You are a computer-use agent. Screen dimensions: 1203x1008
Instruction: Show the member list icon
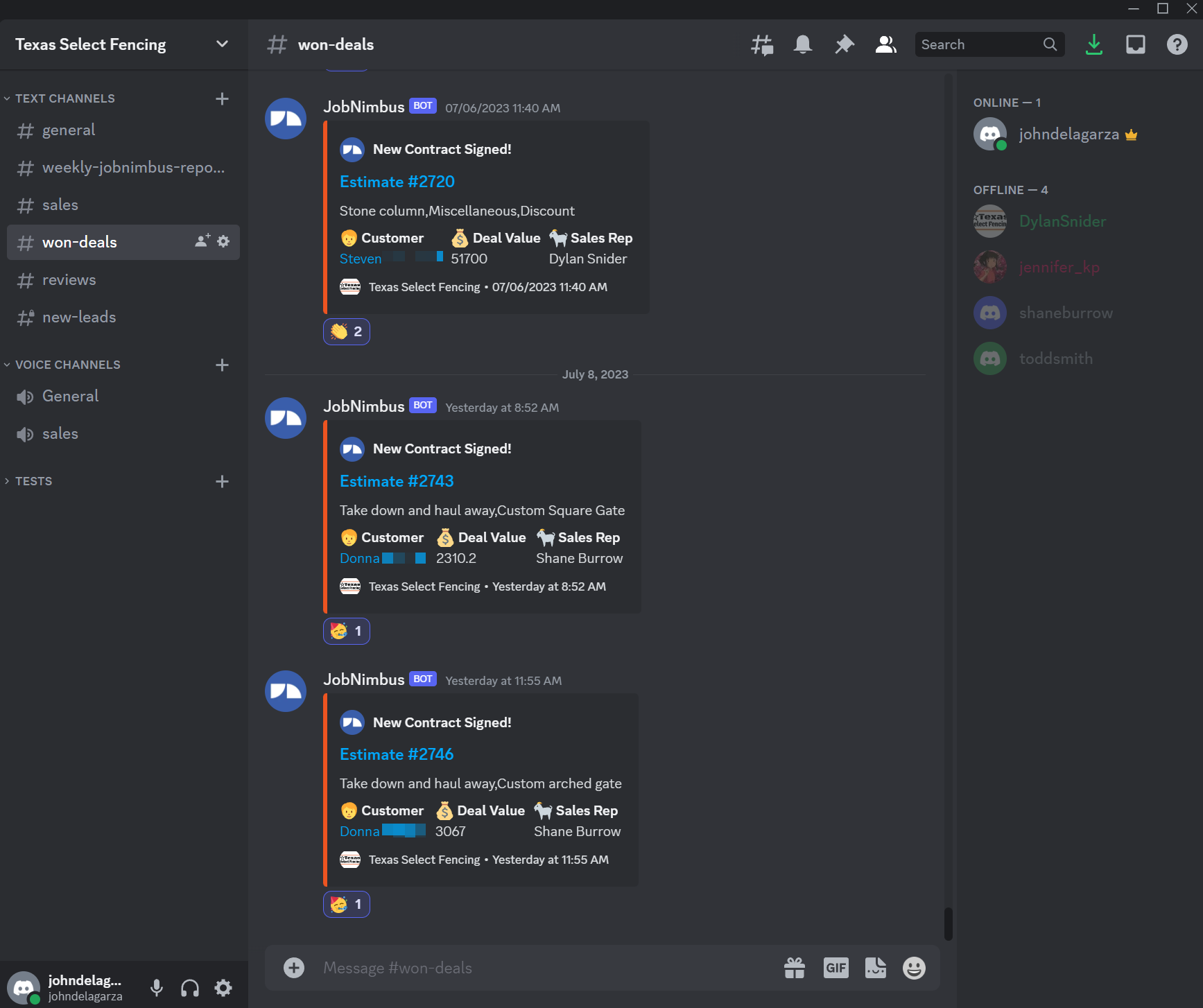tap(885, 44)
